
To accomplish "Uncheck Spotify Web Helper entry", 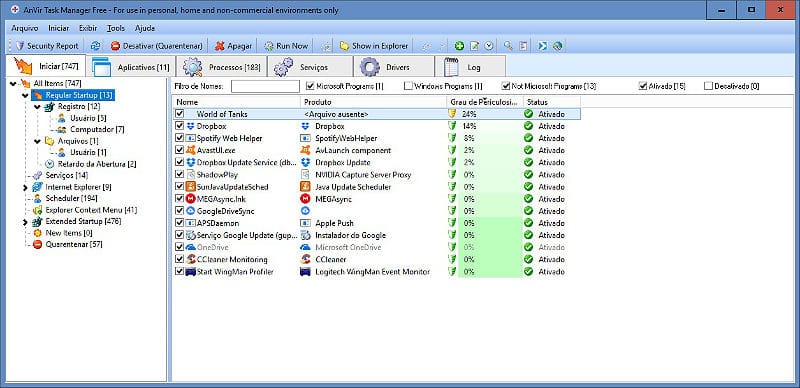I will click(179, 138).
